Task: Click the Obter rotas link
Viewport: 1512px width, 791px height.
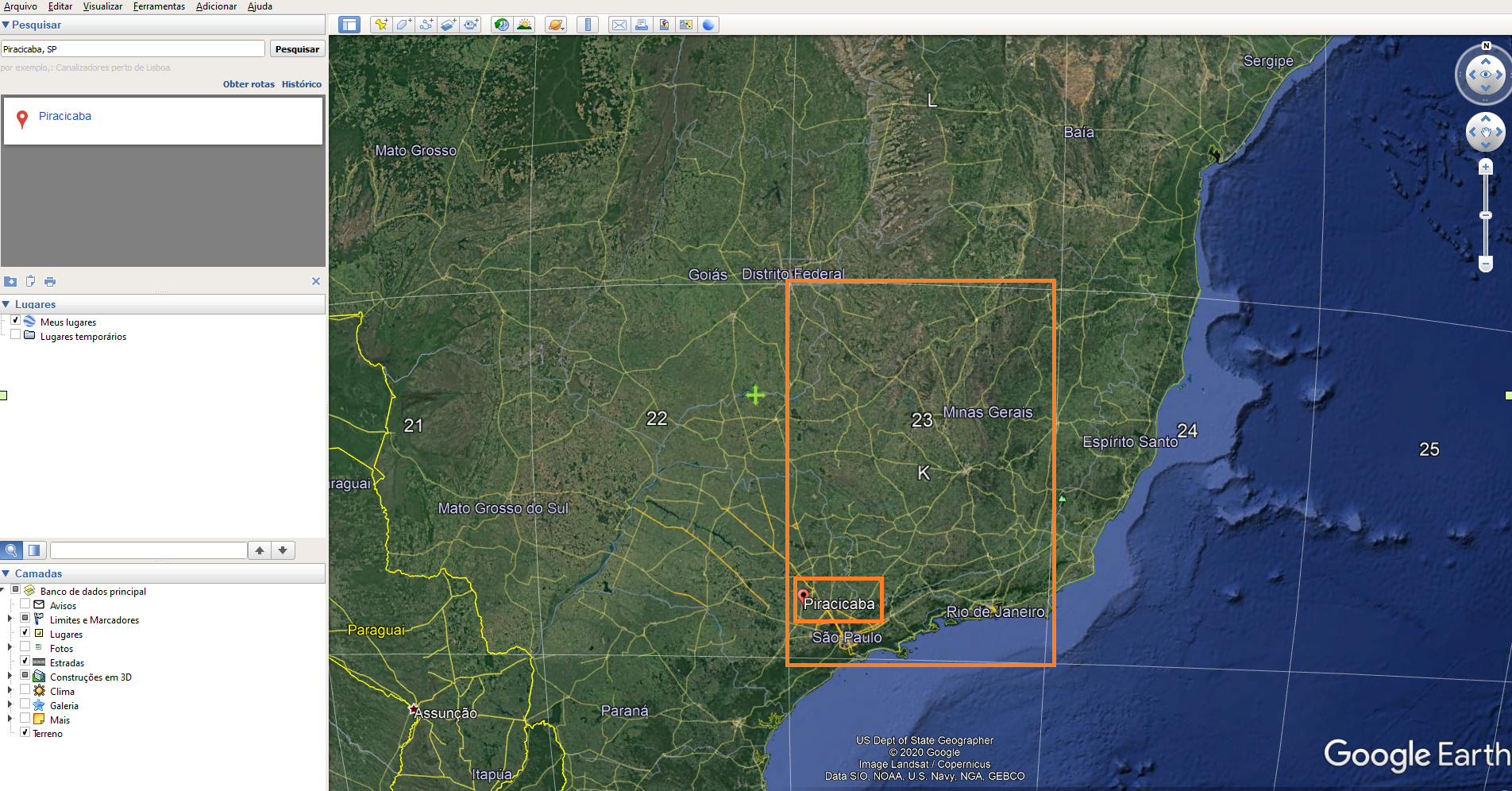Action: click(249, 84)
